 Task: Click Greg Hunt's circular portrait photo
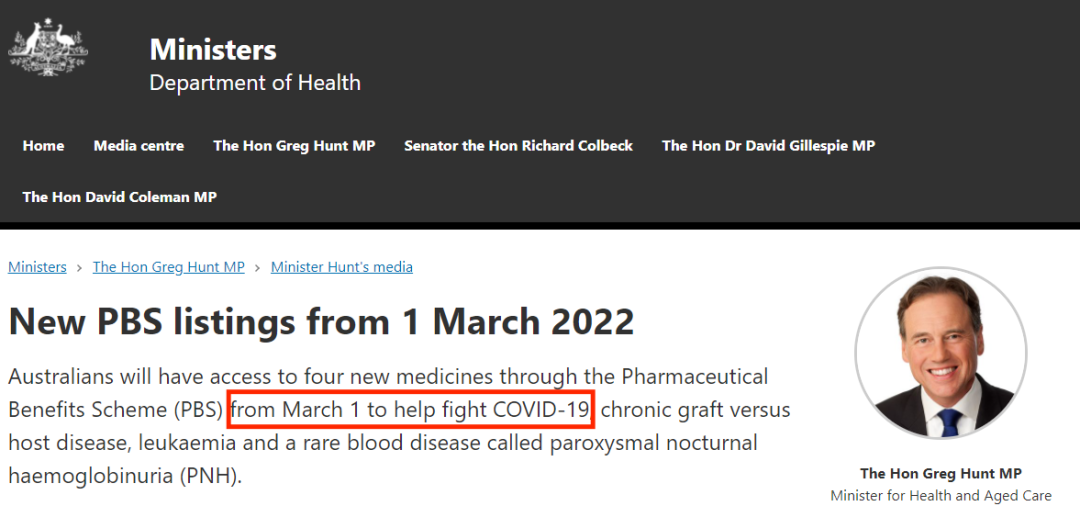pyautogui.click(x=941, y=353)
